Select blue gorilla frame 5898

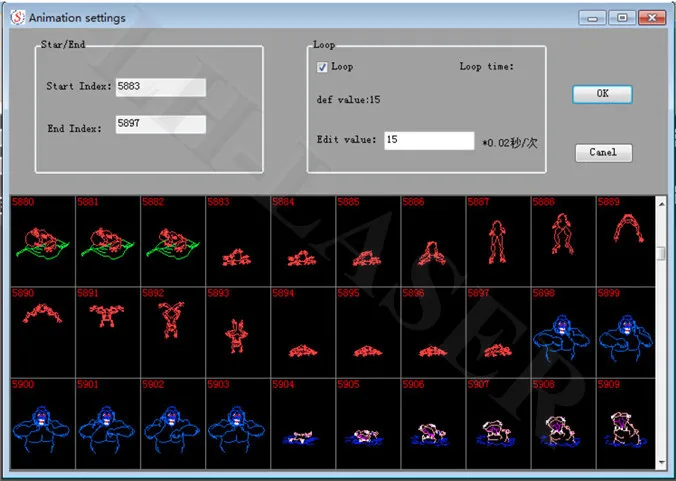564,332
